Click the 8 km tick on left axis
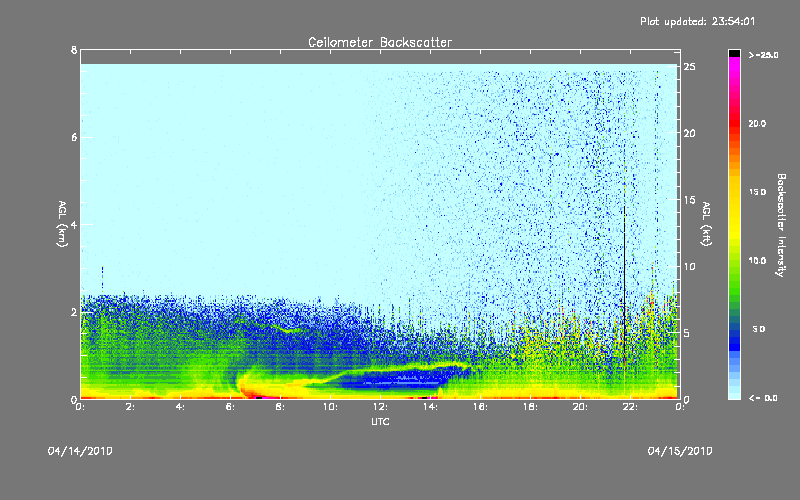800x500 pixels. (74, 50)
